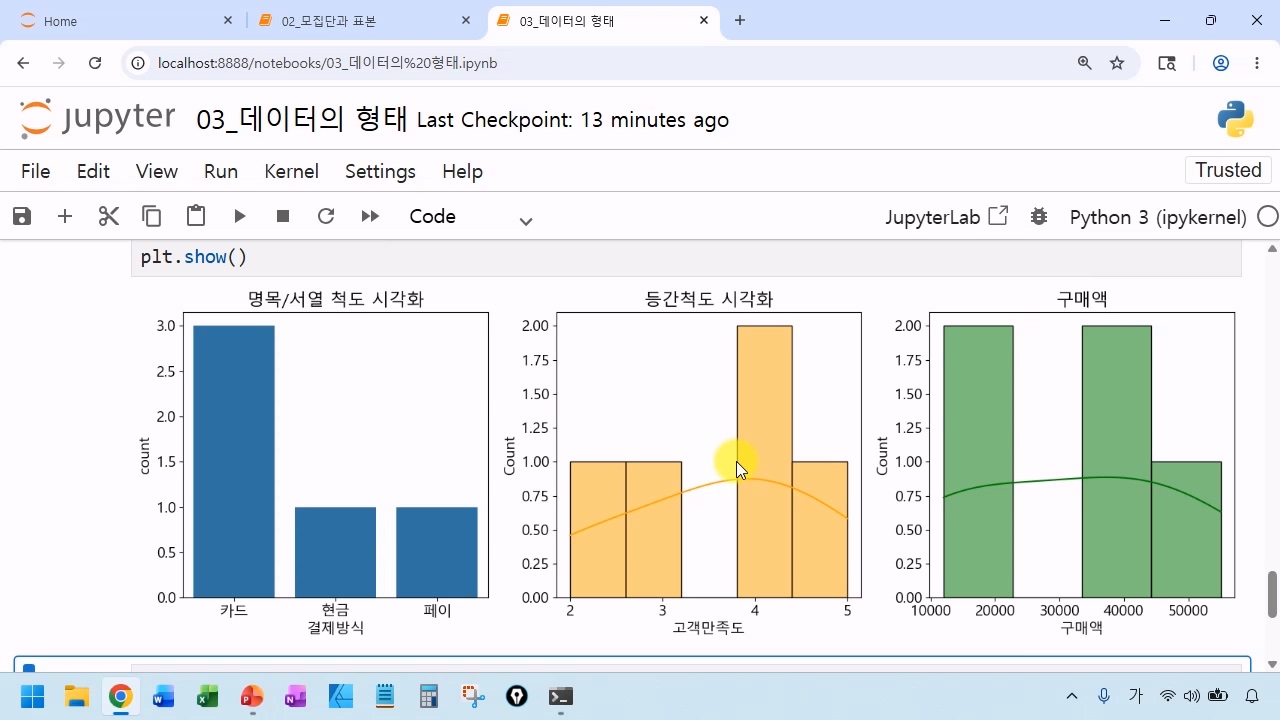
Task: Bookmark this page with star icon
Action: point(1117,63)
